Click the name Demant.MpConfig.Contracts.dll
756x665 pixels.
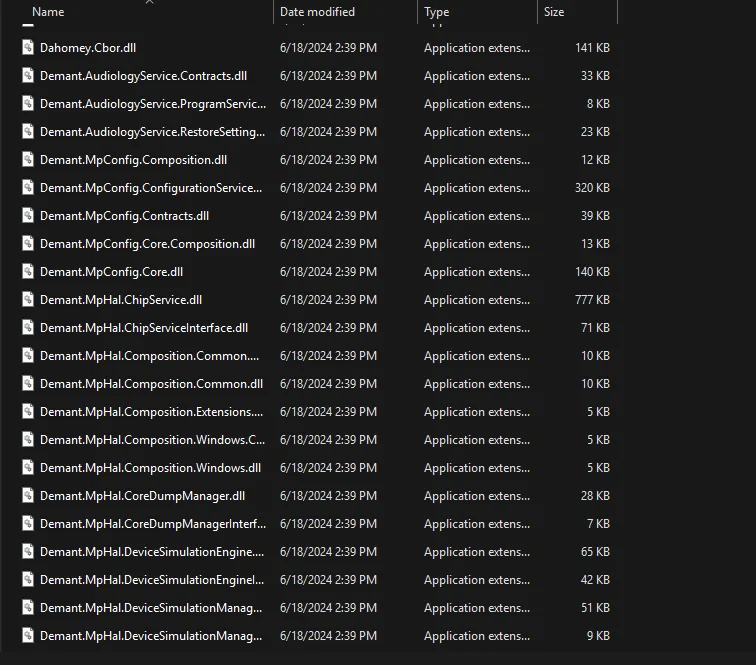click(x=124, y=216)
